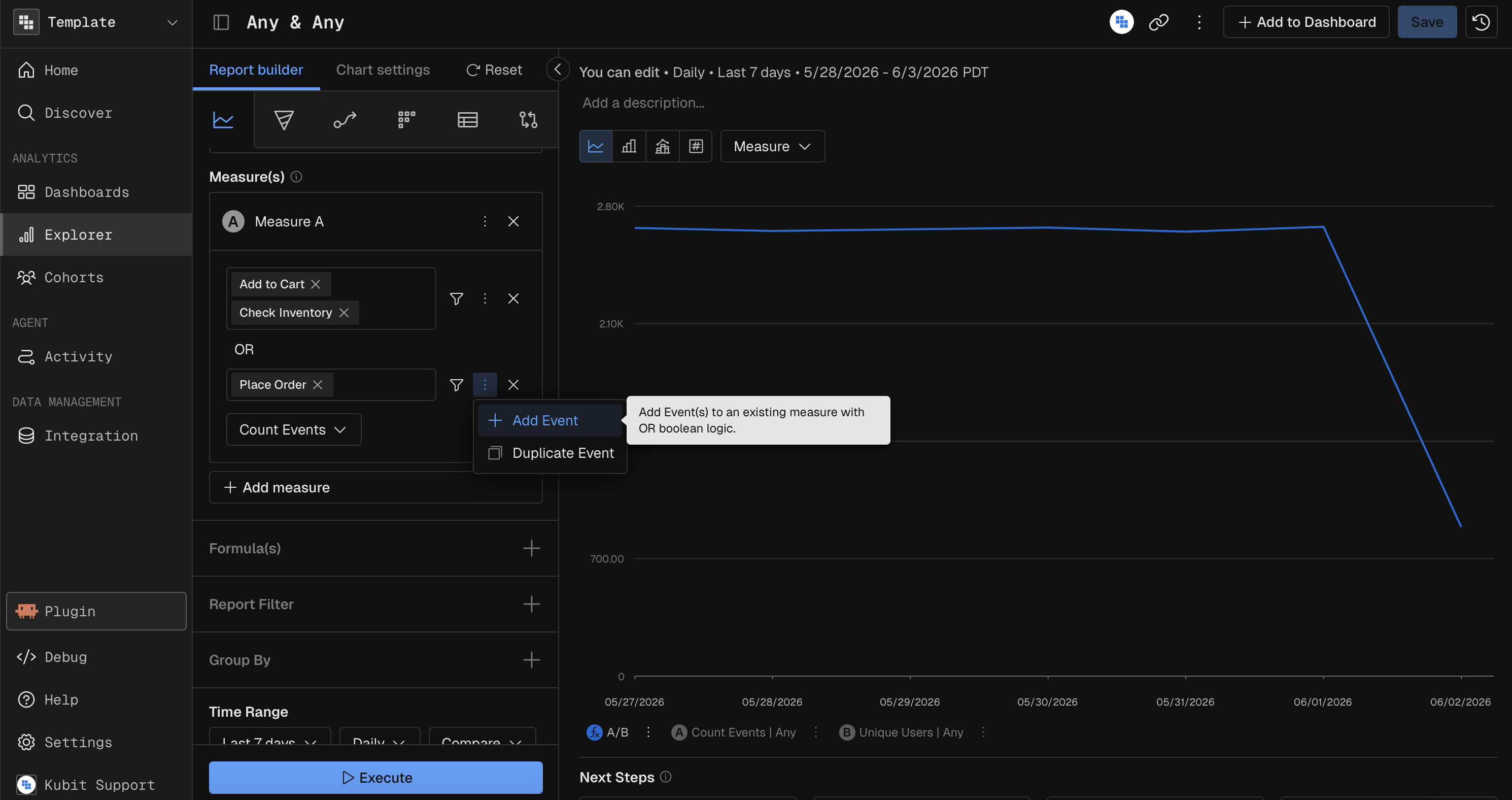Switch chart view to stacked chart icon
Image resolution: width=1512 pixels, height=800 pixels.
click(663, 146)
